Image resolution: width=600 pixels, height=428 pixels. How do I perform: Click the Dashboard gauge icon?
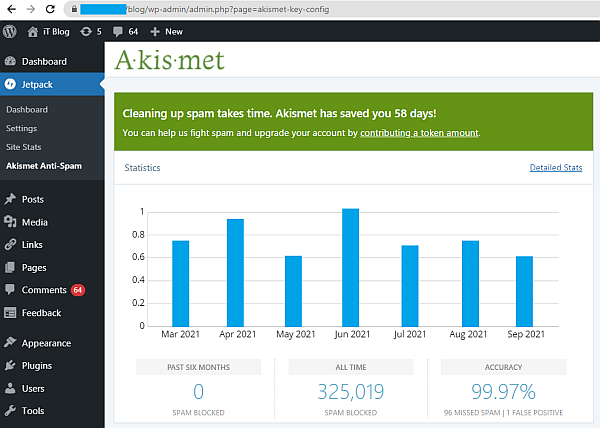click(10, 61)
